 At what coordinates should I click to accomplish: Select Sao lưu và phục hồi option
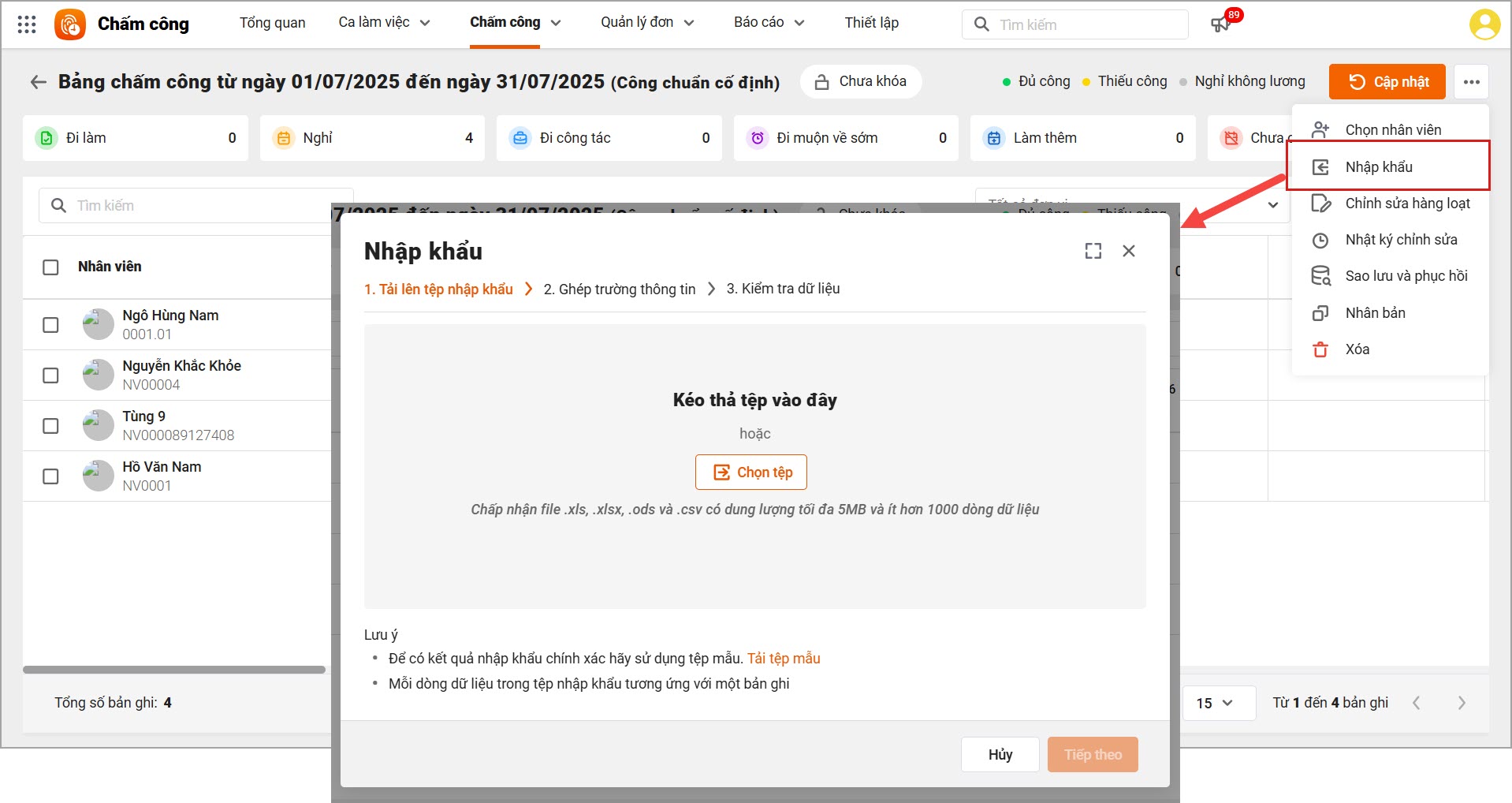1406,276
